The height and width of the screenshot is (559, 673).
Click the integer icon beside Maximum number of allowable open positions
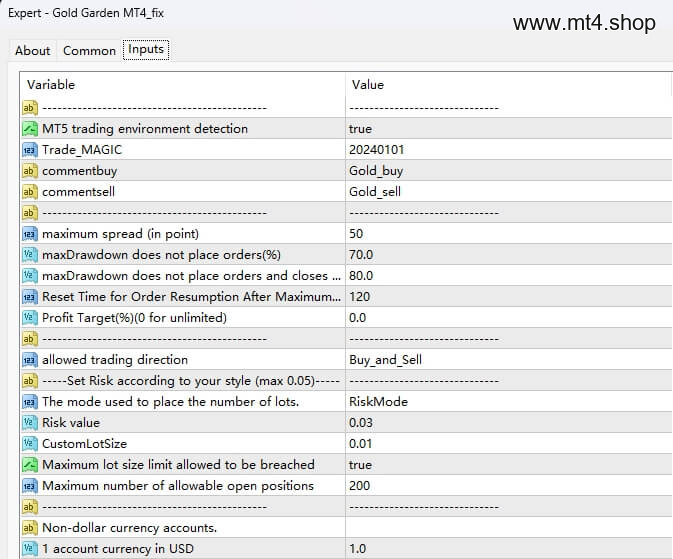(30, 486)
